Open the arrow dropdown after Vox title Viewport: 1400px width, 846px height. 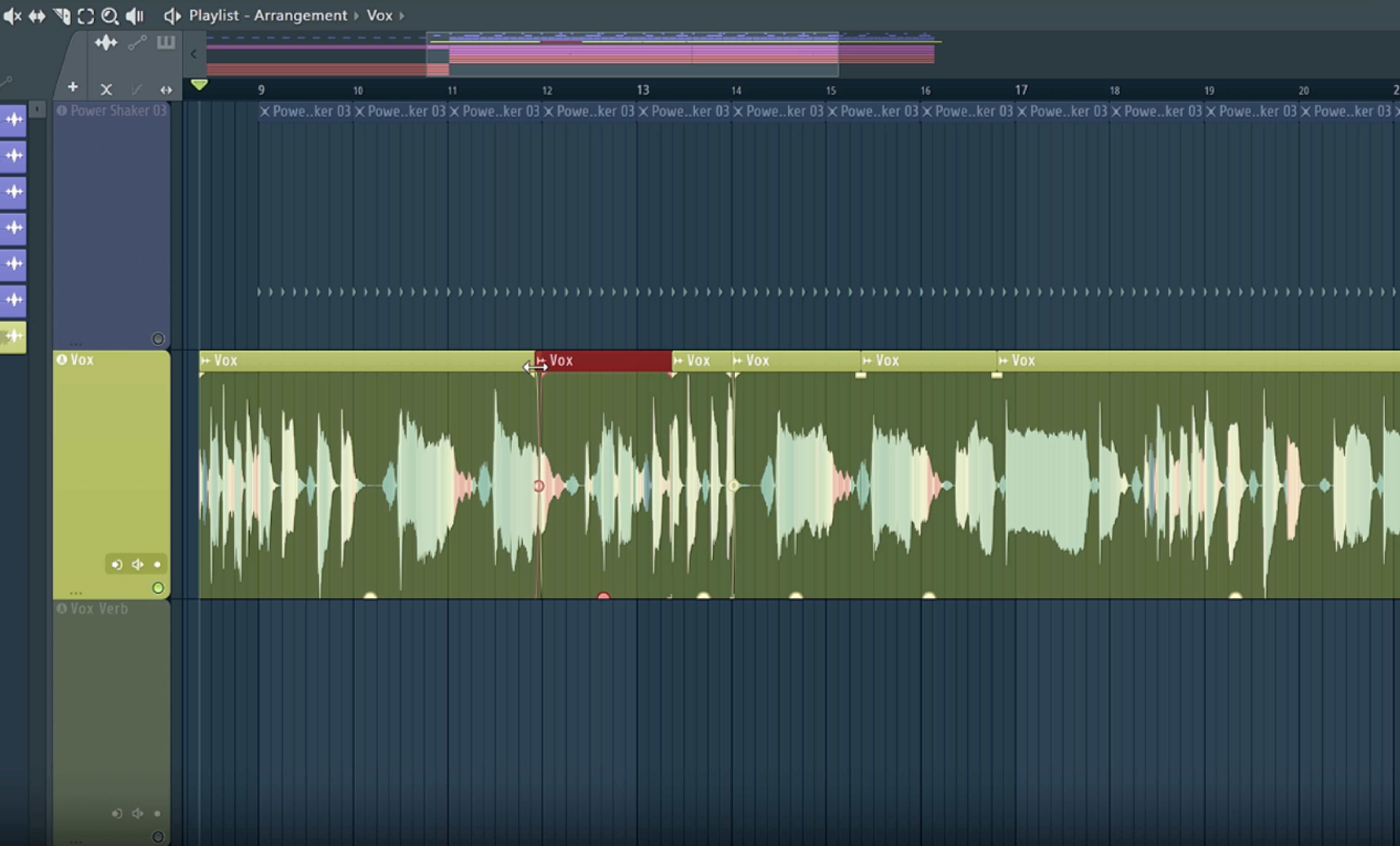(x=402, y=16)
